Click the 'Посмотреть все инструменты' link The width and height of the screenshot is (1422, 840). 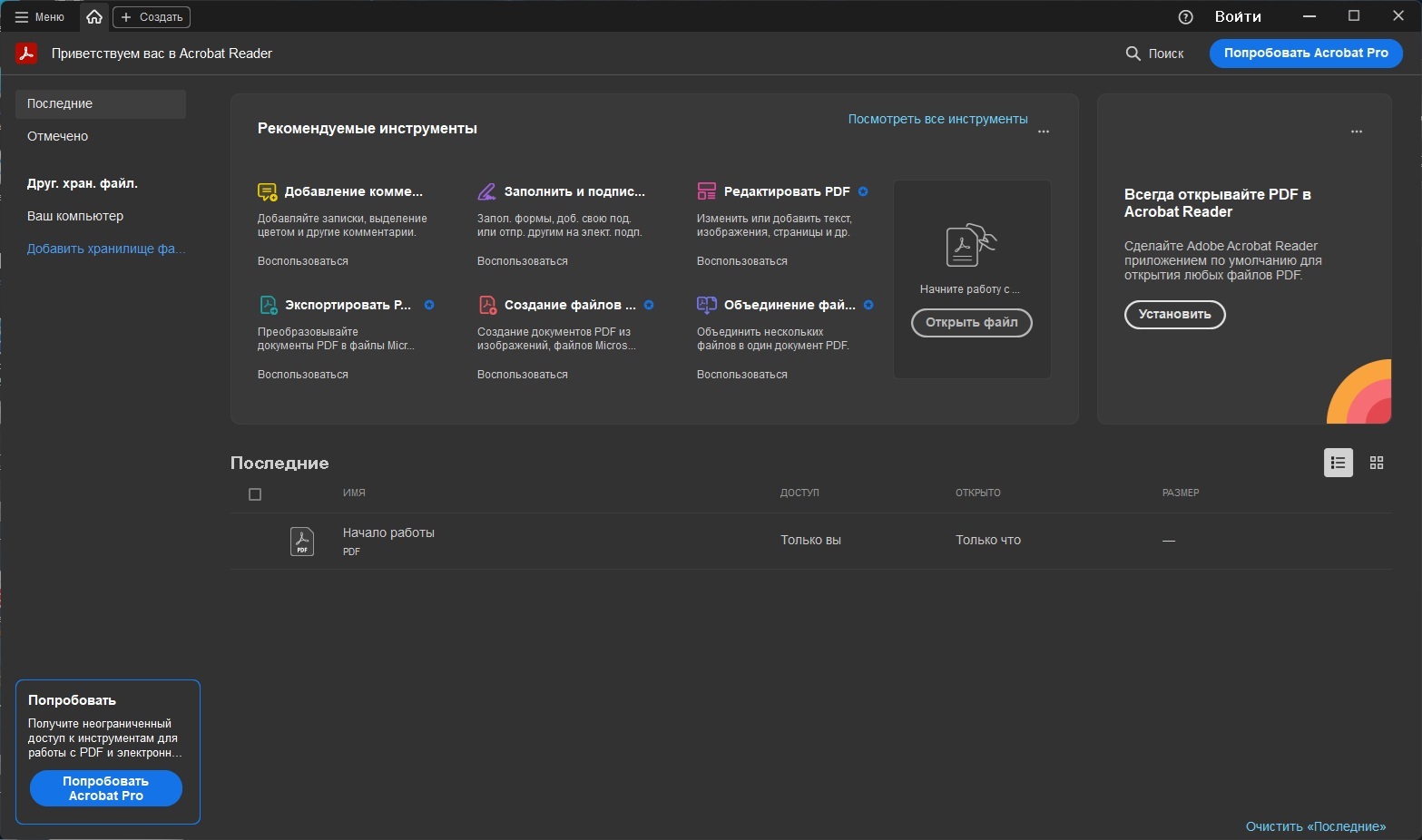pos(937,119)
